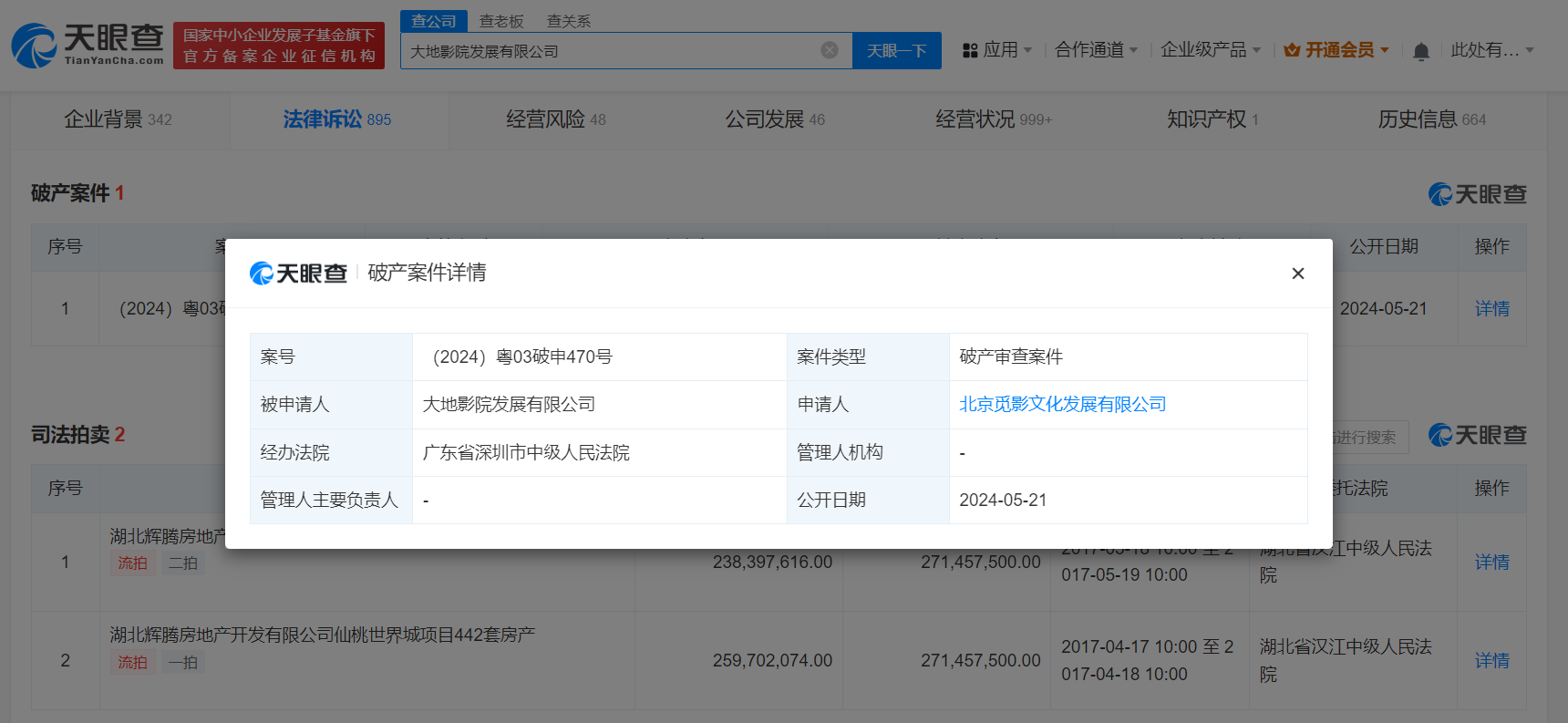
Task: Click dialog publish date 2024-05-21
Action: [x=1003, y=500]
